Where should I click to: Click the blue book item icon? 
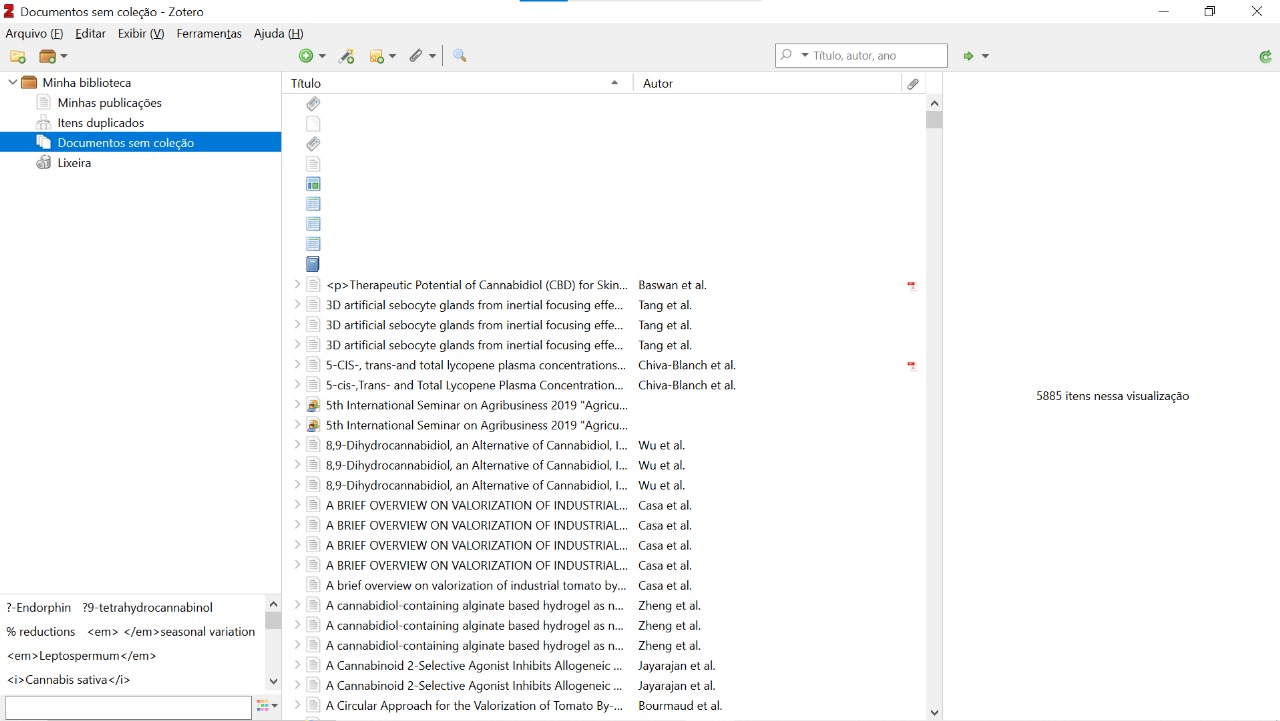(313, 264)
